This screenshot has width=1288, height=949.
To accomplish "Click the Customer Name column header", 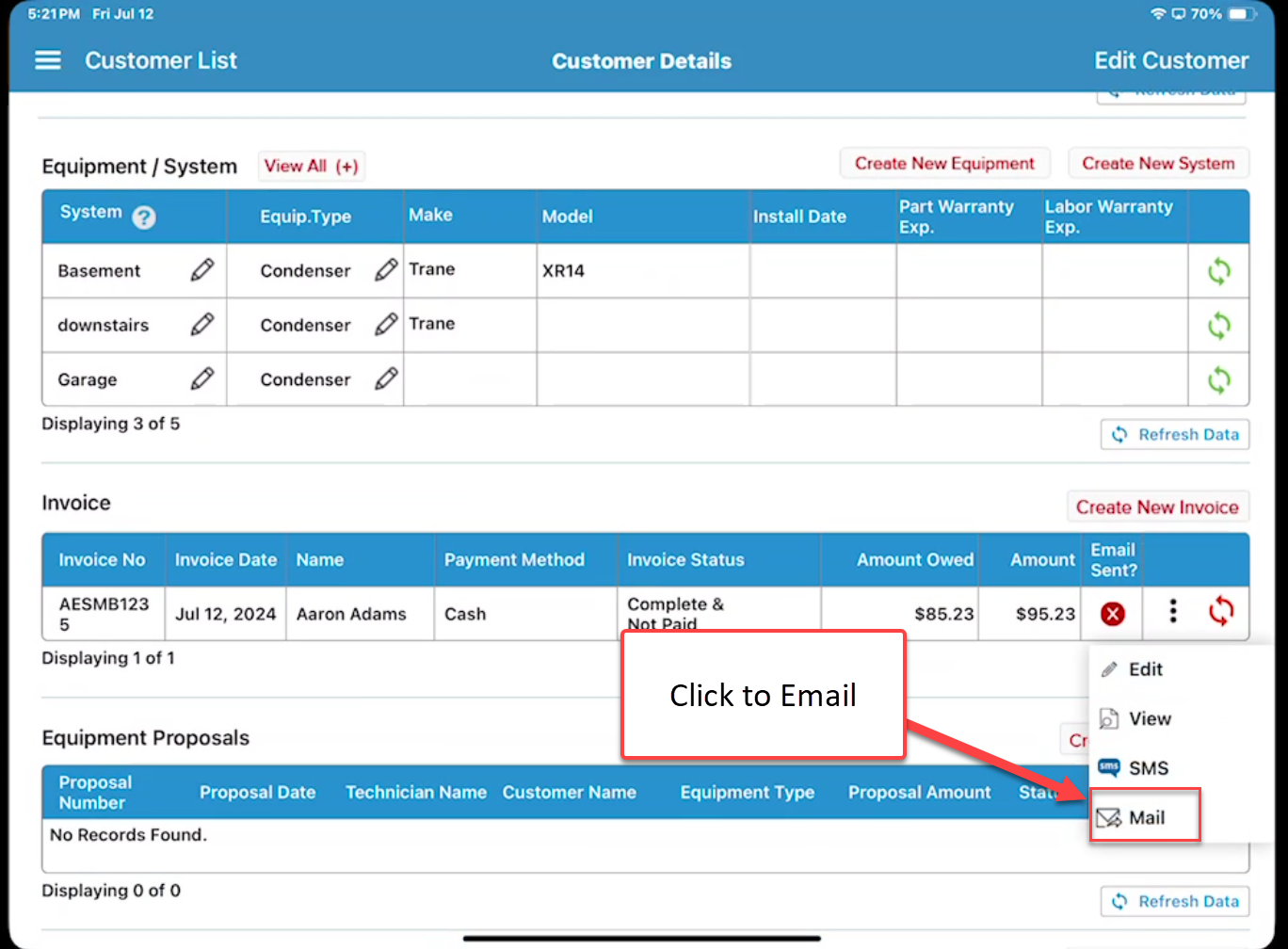I will pyautogui.click(x=570, y=793).
